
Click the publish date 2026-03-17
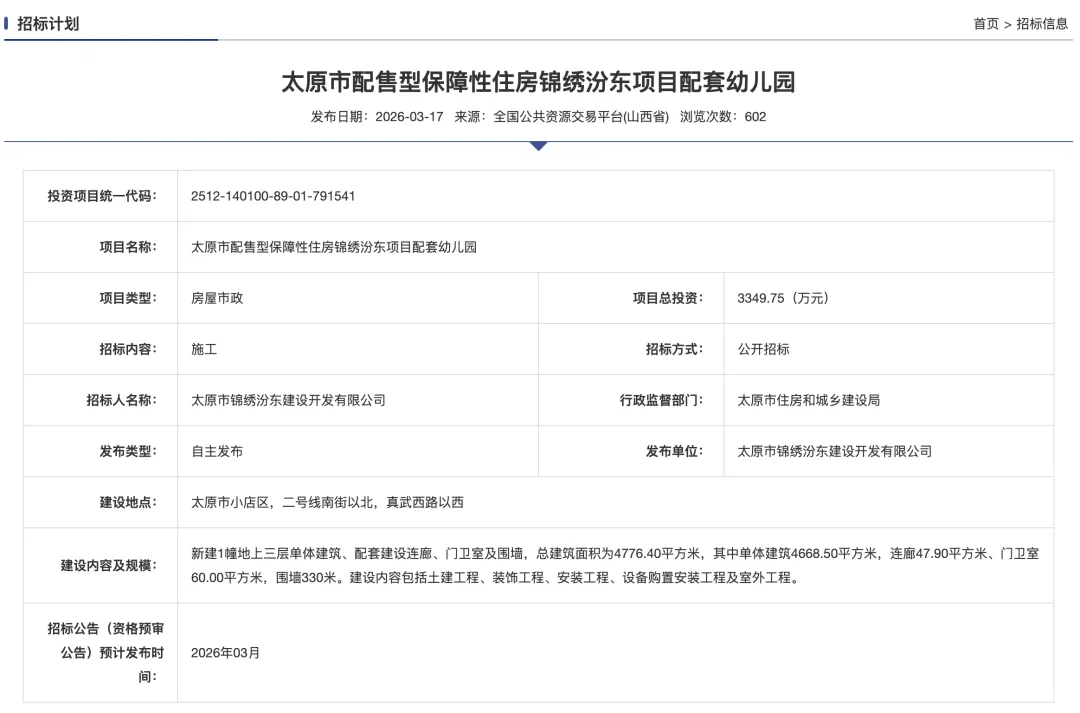(x=409, y=116)
